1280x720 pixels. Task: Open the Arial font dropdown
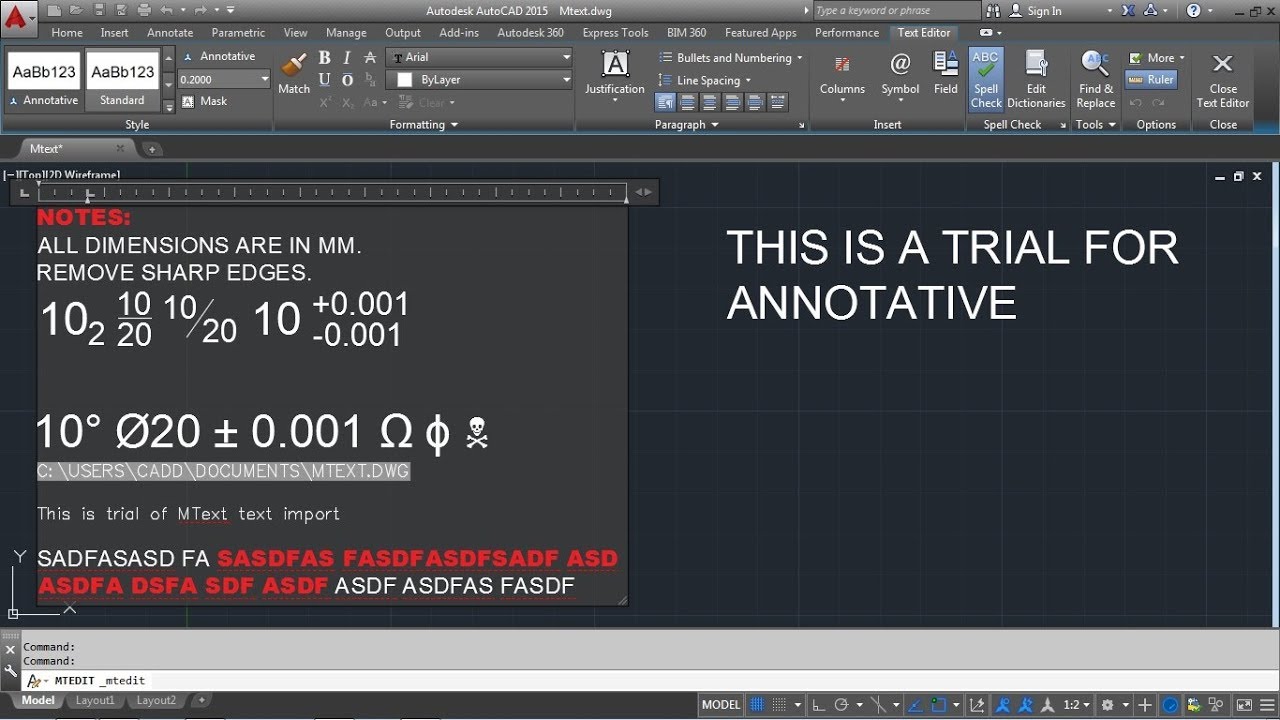pyautogui.click(x=479, y=58)
